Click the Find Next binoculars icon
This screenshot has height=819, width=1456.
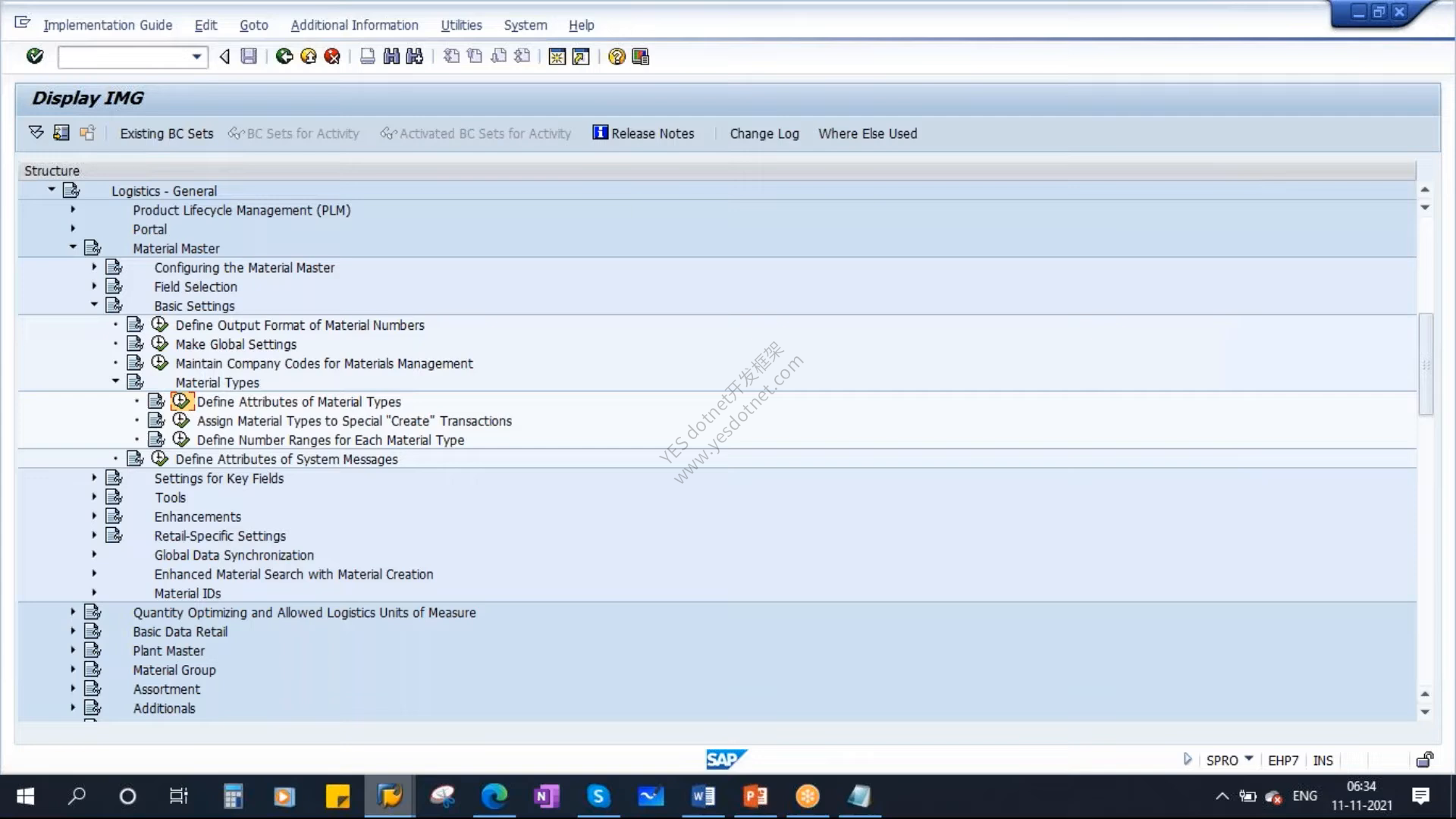point(415,56)
